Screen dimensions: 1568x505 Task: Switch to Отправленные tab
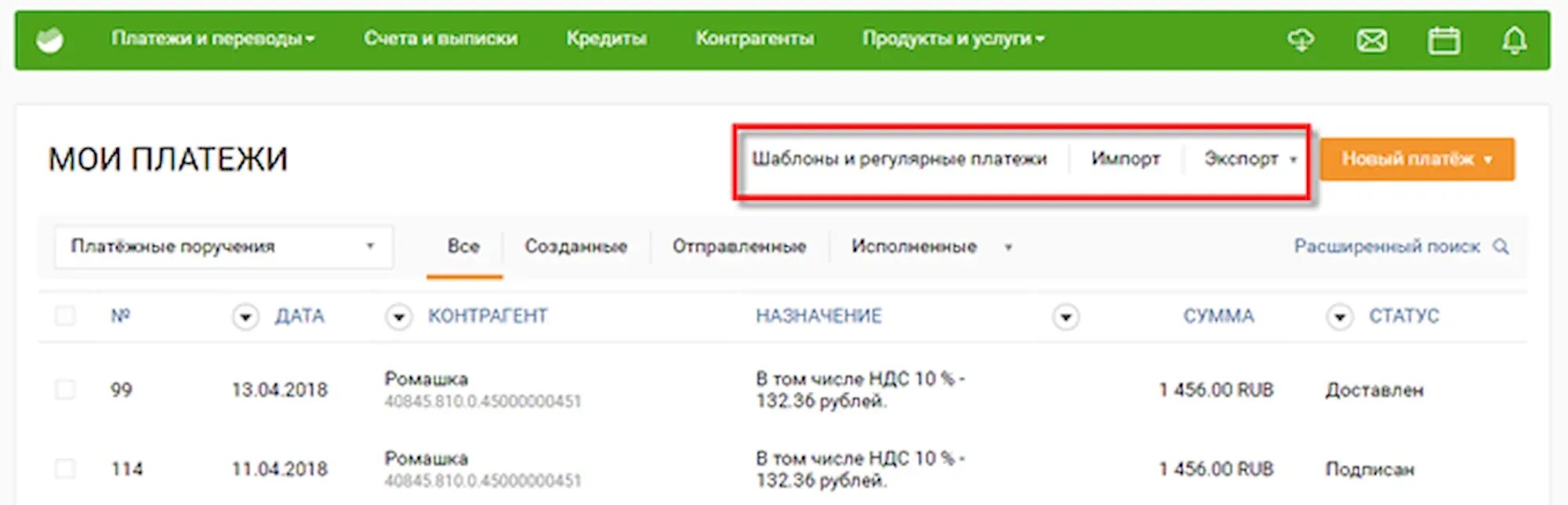click(739, 247)
